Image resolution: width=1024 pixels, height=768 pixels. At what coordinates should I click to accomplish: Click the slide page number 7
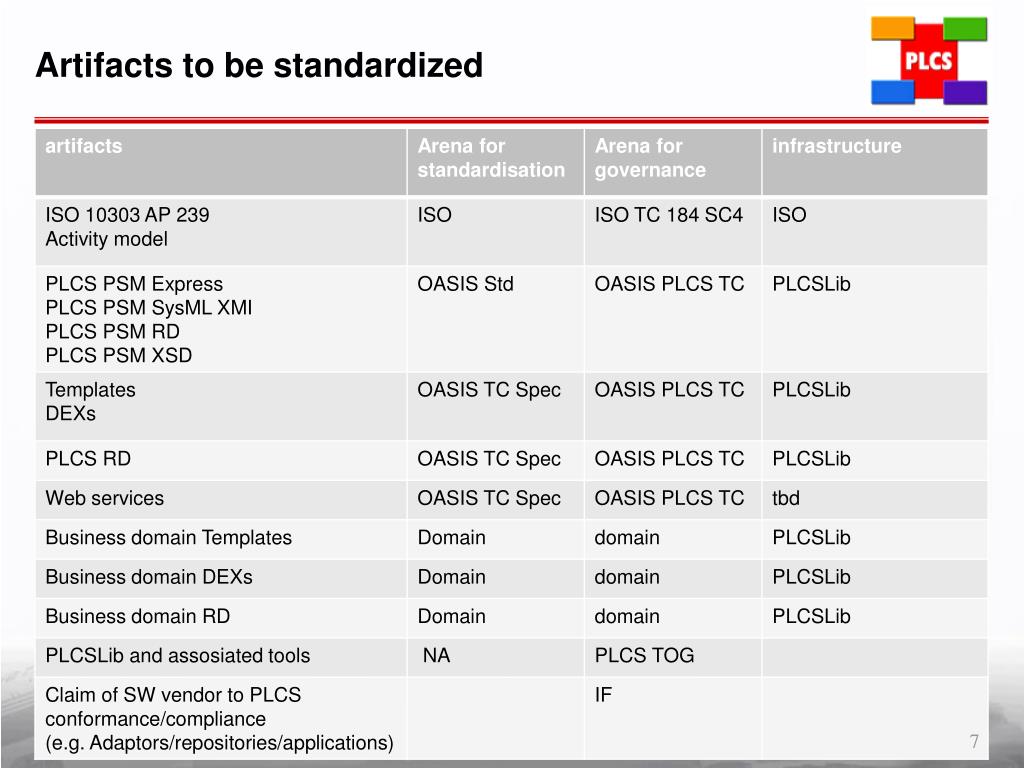[974, 741]
